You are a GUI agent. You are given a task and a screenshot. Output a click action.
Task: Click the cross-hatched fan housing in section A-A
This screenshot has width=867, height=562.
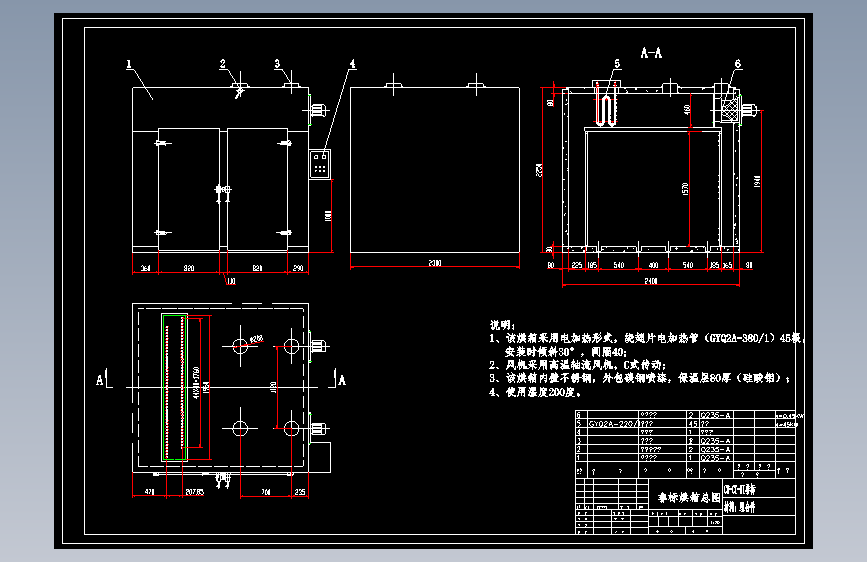pos(730,110)
